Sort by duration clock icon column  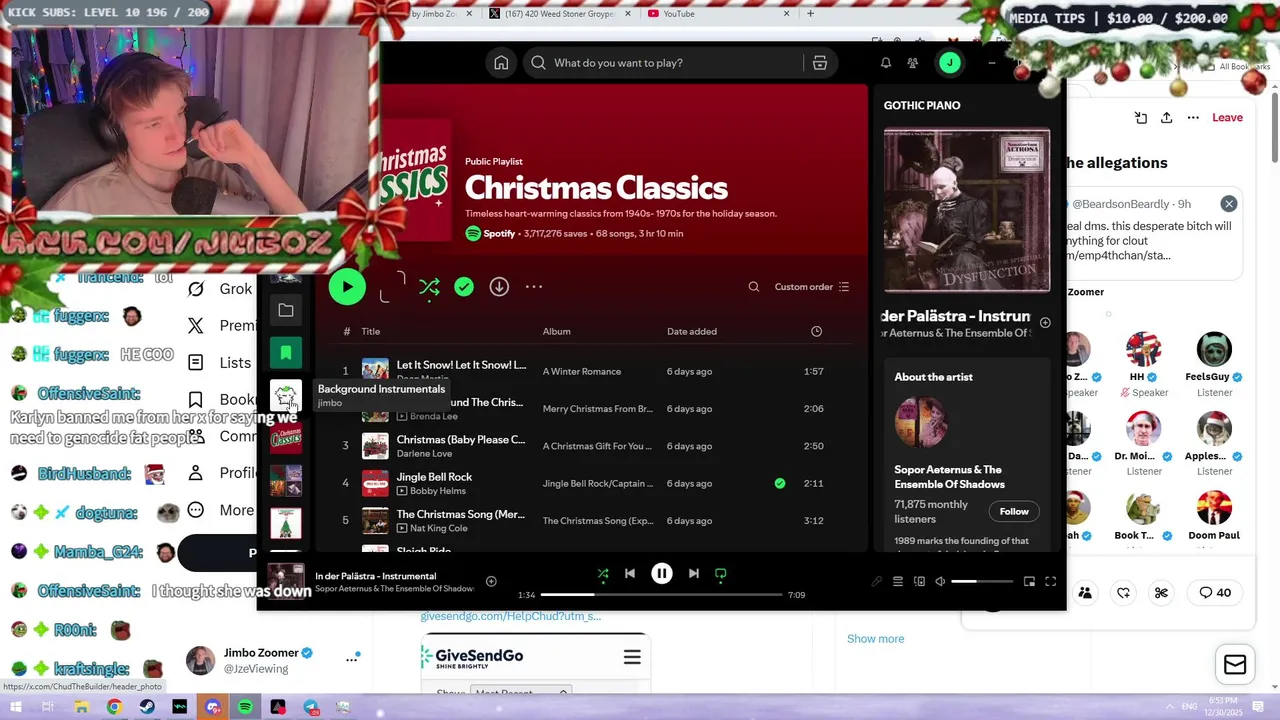click(816, 331)
